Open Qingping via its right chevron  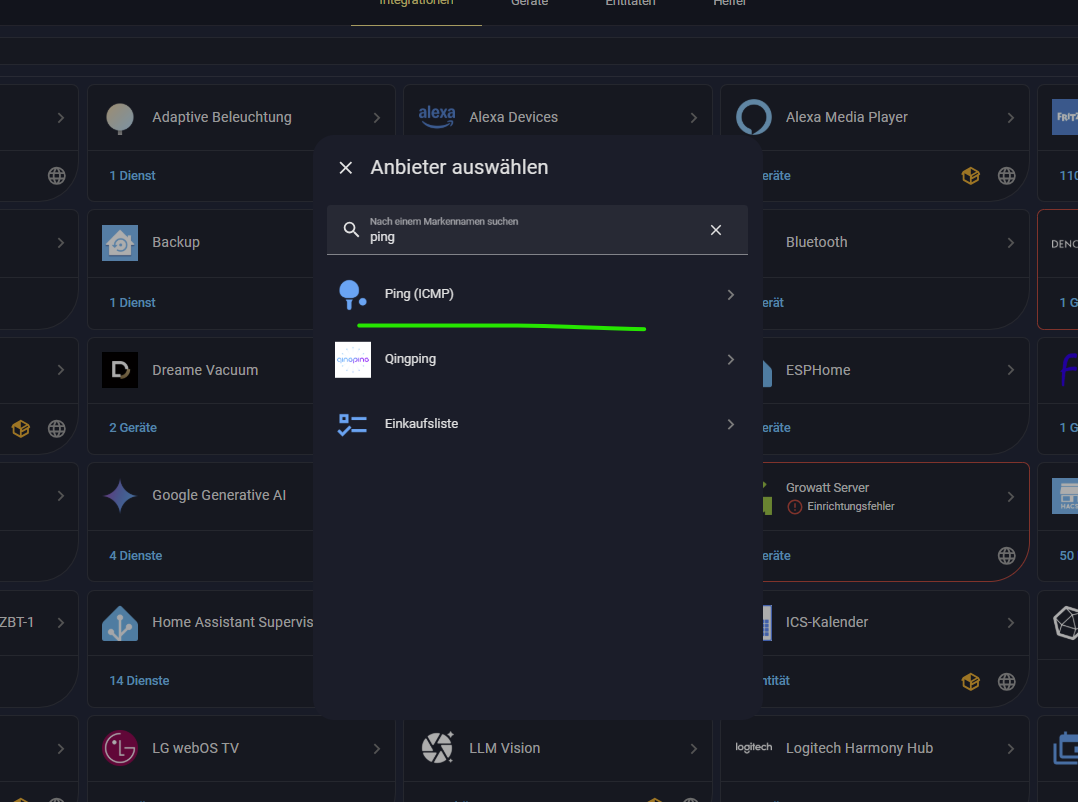click(730, 359)
